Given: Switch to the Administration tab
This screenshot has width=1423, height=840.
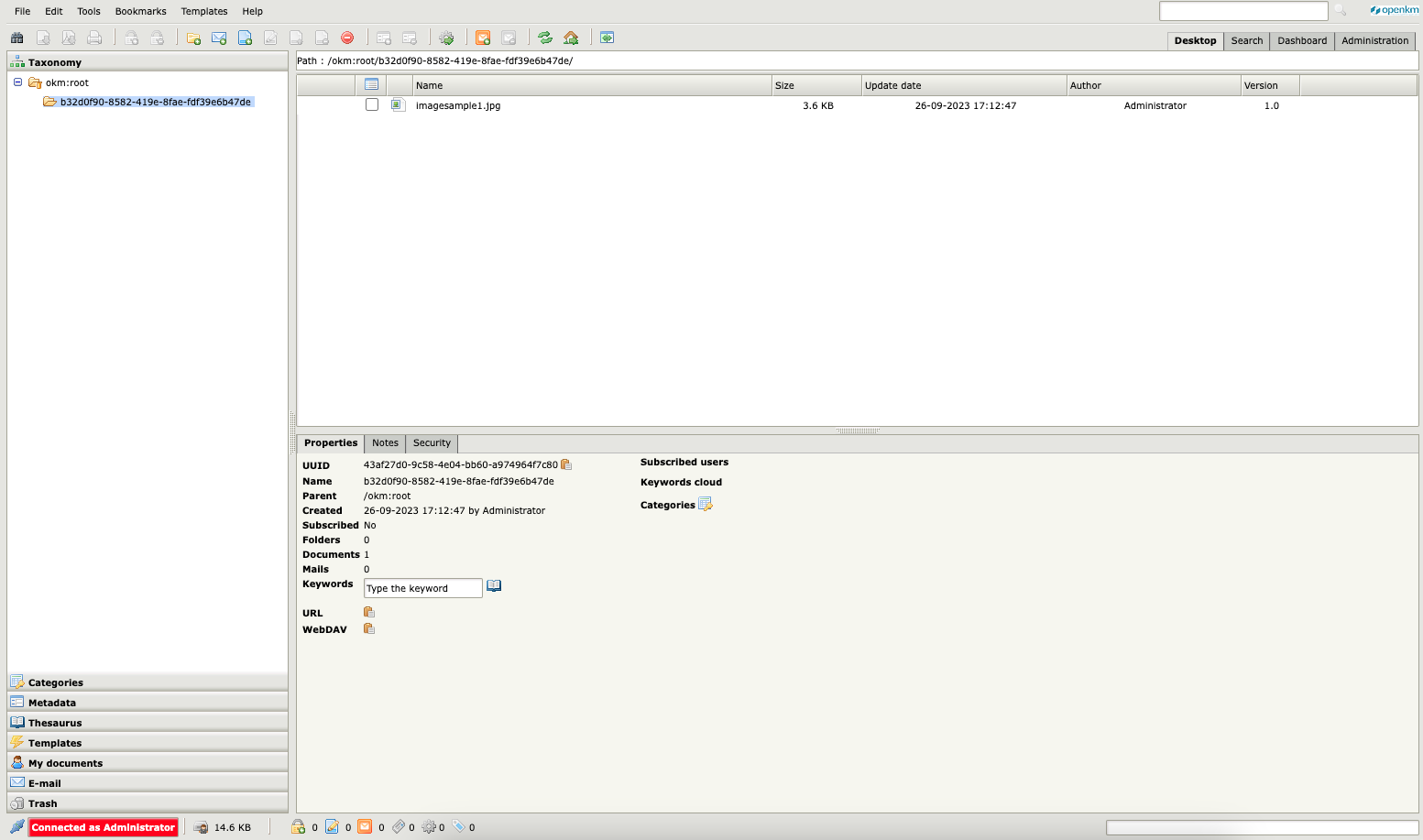Looking at the screenshot, I should pos(1374,40).
